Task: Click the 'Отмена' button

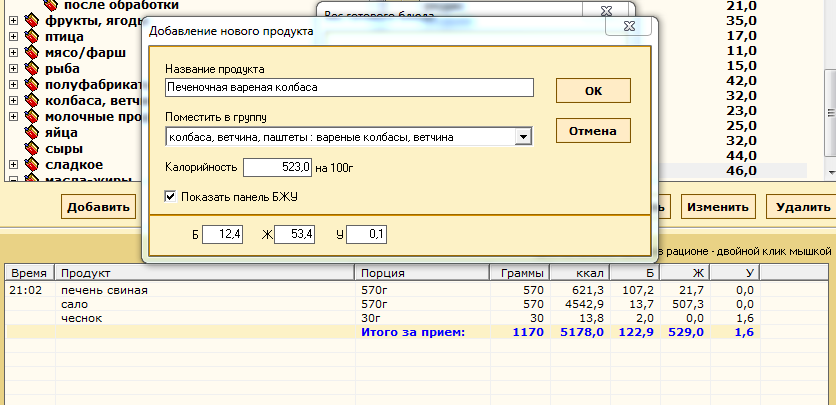Action: (593, 131)
